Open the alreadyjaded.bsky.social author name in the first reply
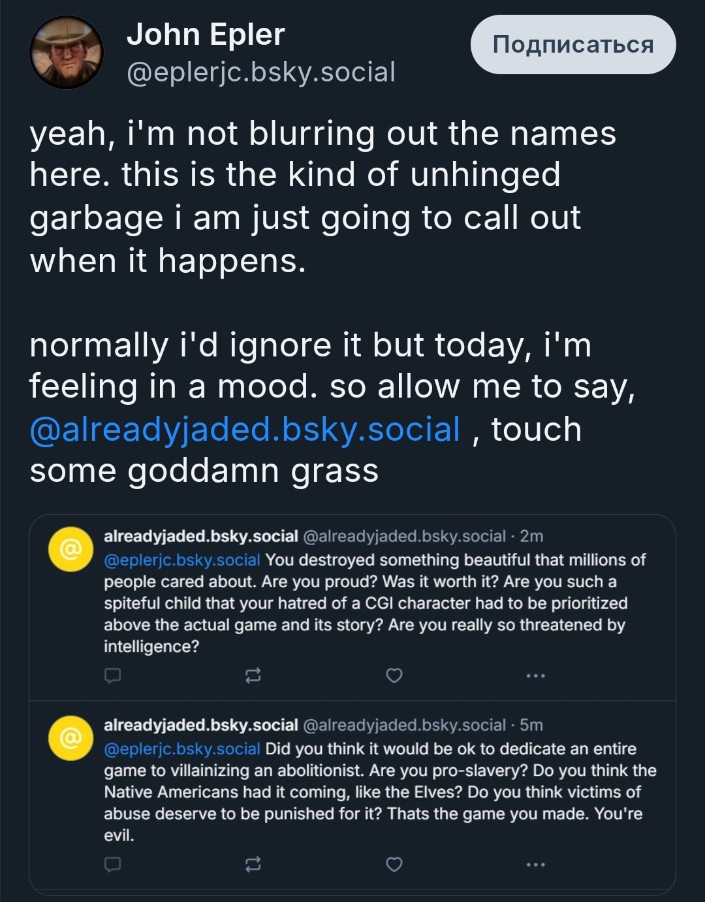The image size is (705, 902). click(x=200, y=537)
